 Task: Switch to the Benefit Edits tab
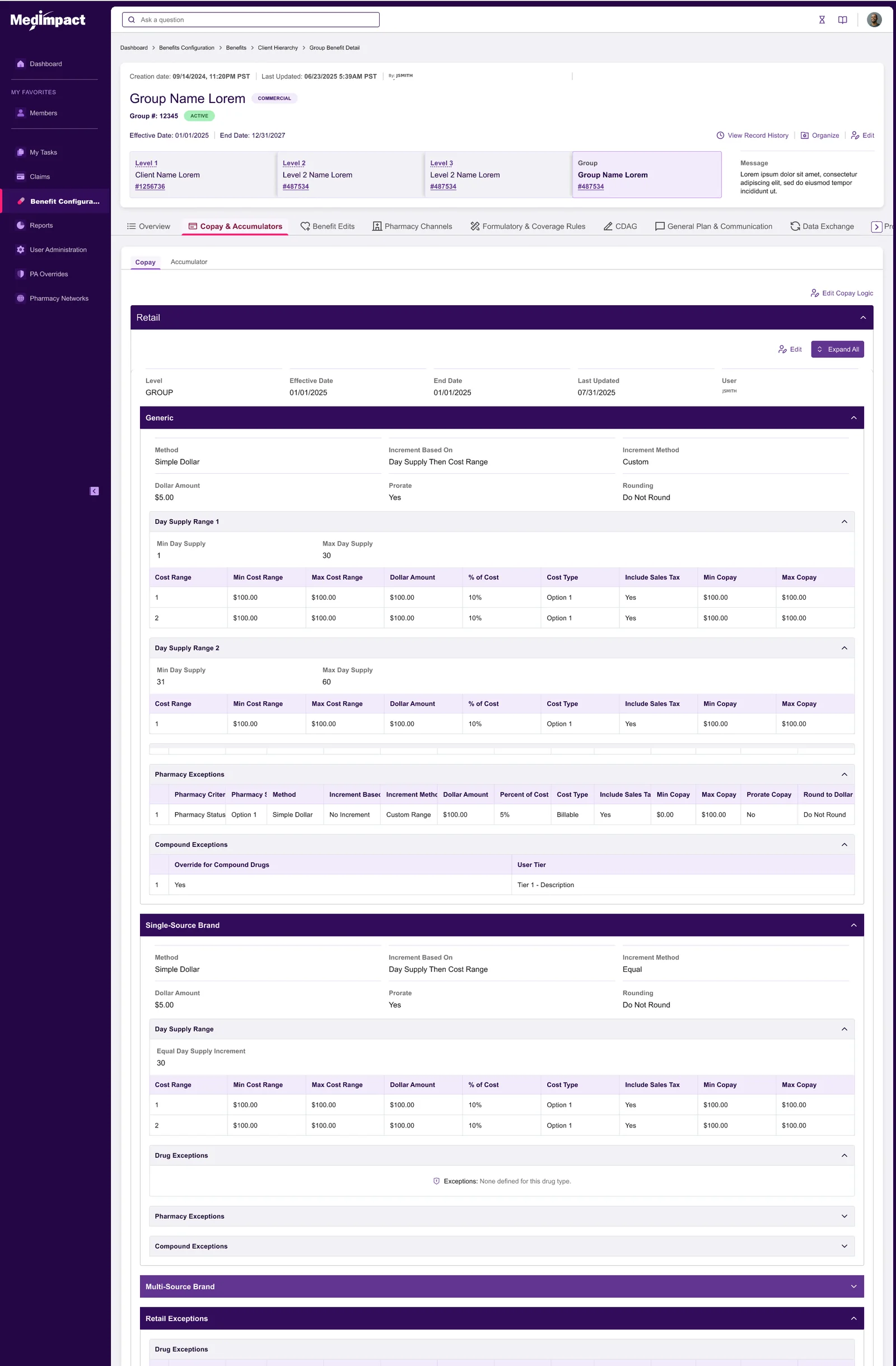tap(328, 227)
